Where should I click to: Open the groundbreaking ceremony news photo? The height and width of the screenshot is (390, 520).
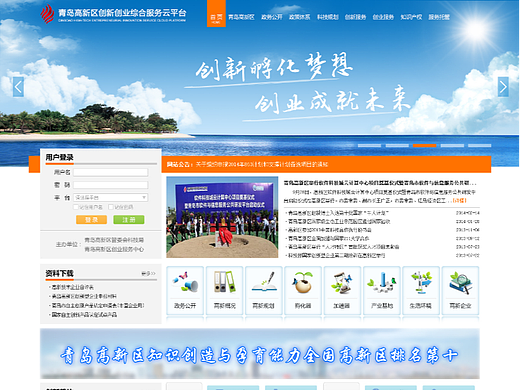pos(222,217)
